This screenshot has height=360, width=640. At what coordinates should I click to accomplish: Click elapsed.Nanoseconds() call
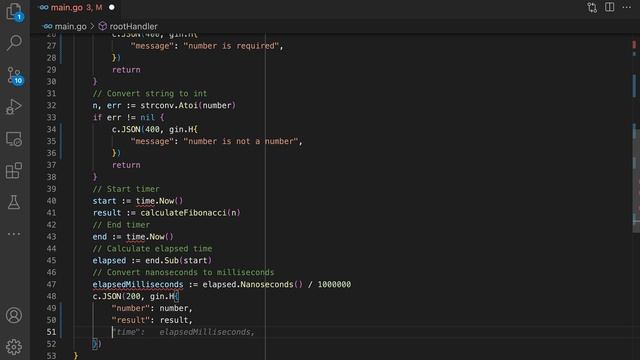click(x=253, y=284)
